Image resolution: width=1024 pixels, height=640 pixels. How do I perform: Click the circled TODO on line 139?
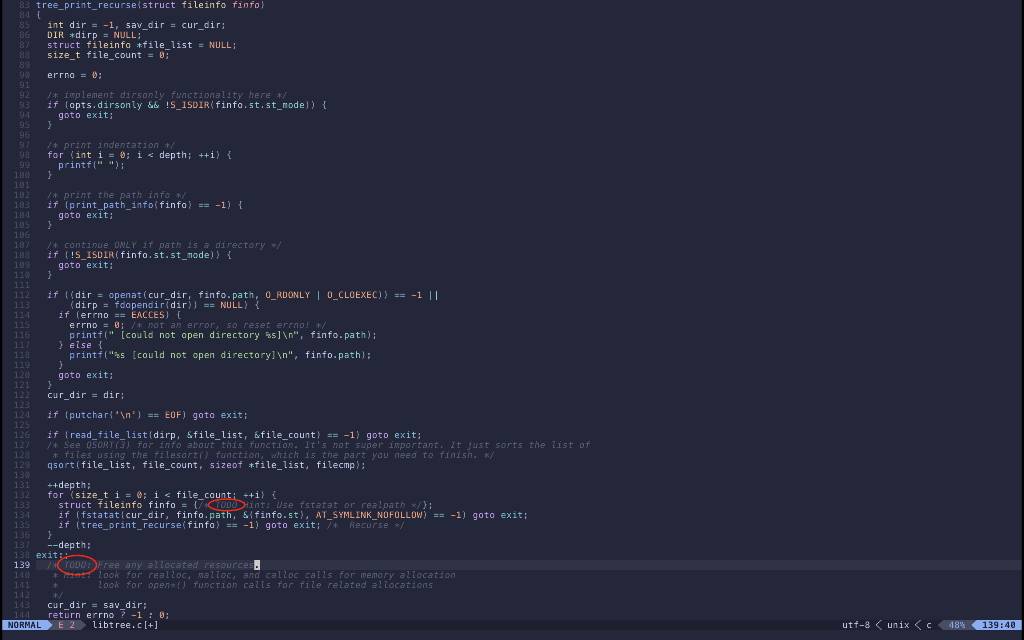click(x=75, y=564)
